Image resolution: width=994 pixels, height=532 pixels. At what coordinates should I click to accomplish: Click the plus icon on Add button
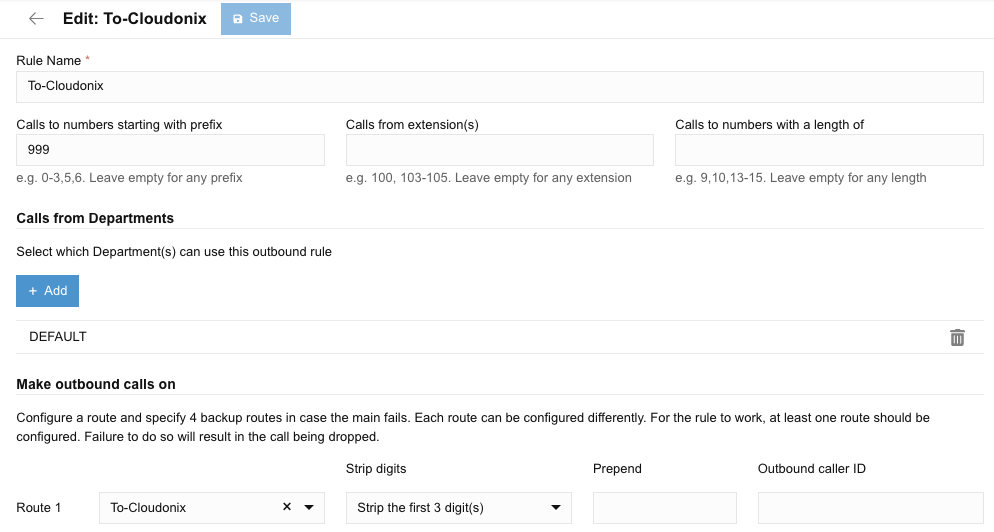coord(33,290)
